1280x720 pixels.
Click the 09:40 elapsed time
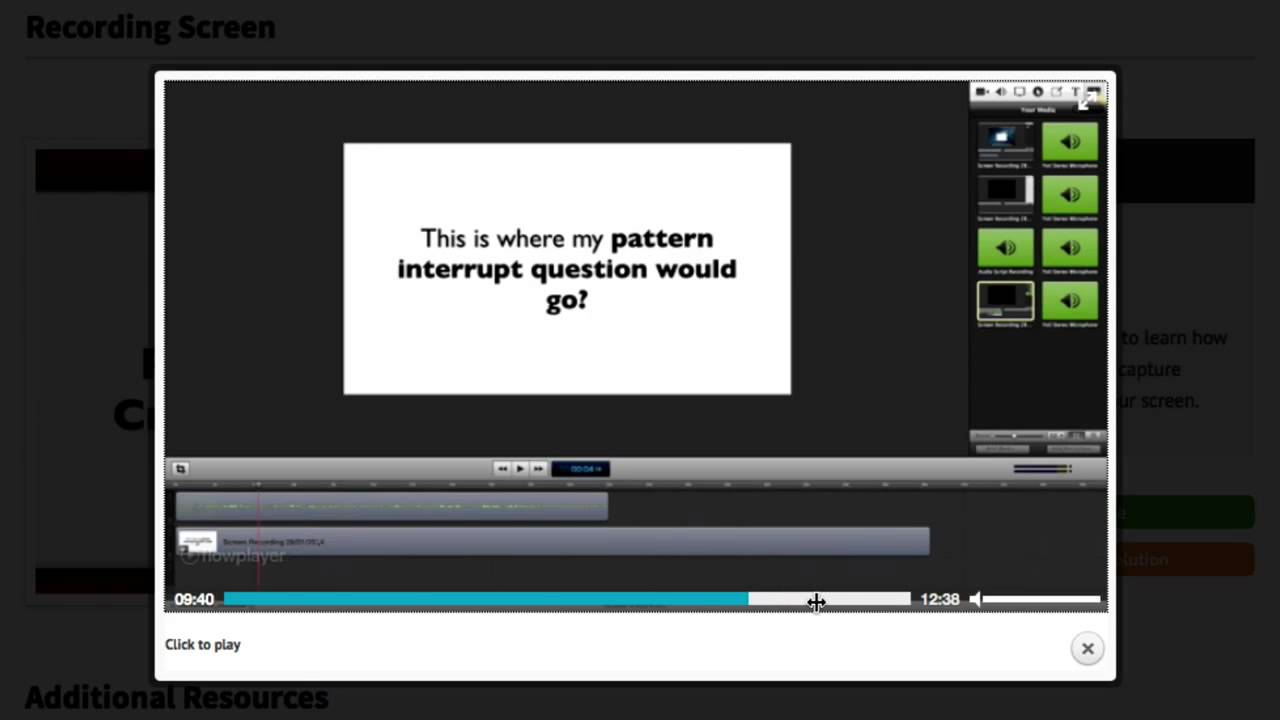click(194, 599)
